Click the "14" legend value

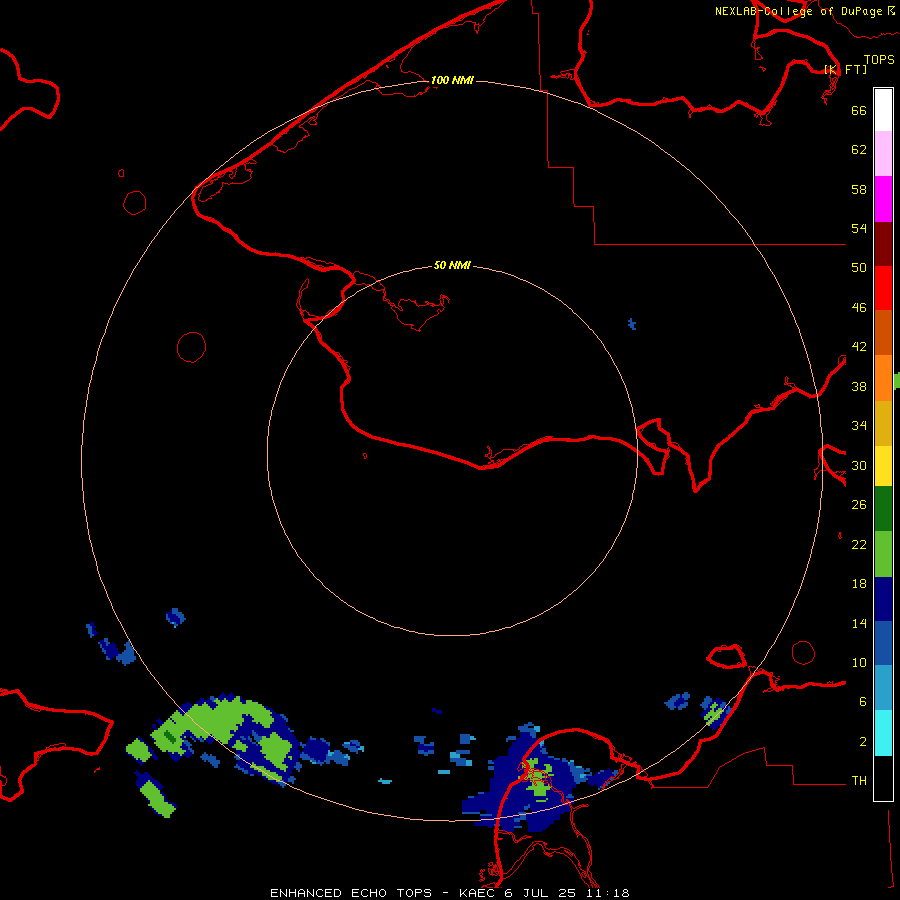pyautogui.click(x=859, y=623)
